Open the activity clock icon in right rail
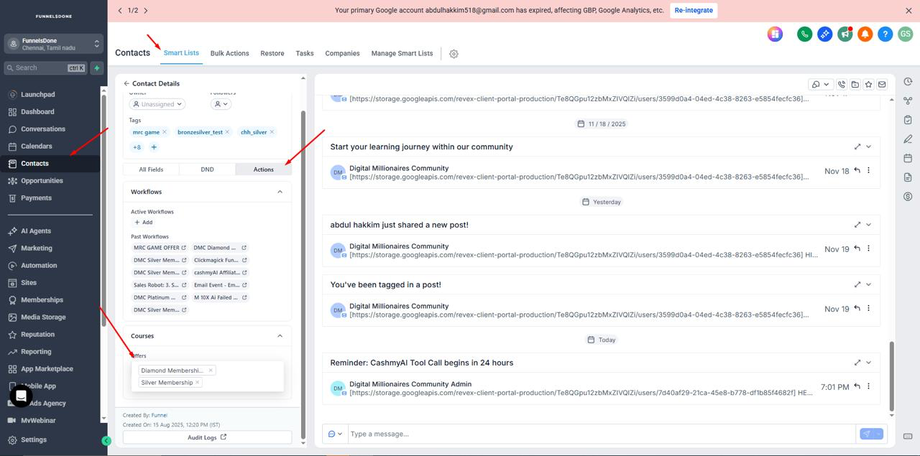This screenshot has width=920, height=456. 908,82
